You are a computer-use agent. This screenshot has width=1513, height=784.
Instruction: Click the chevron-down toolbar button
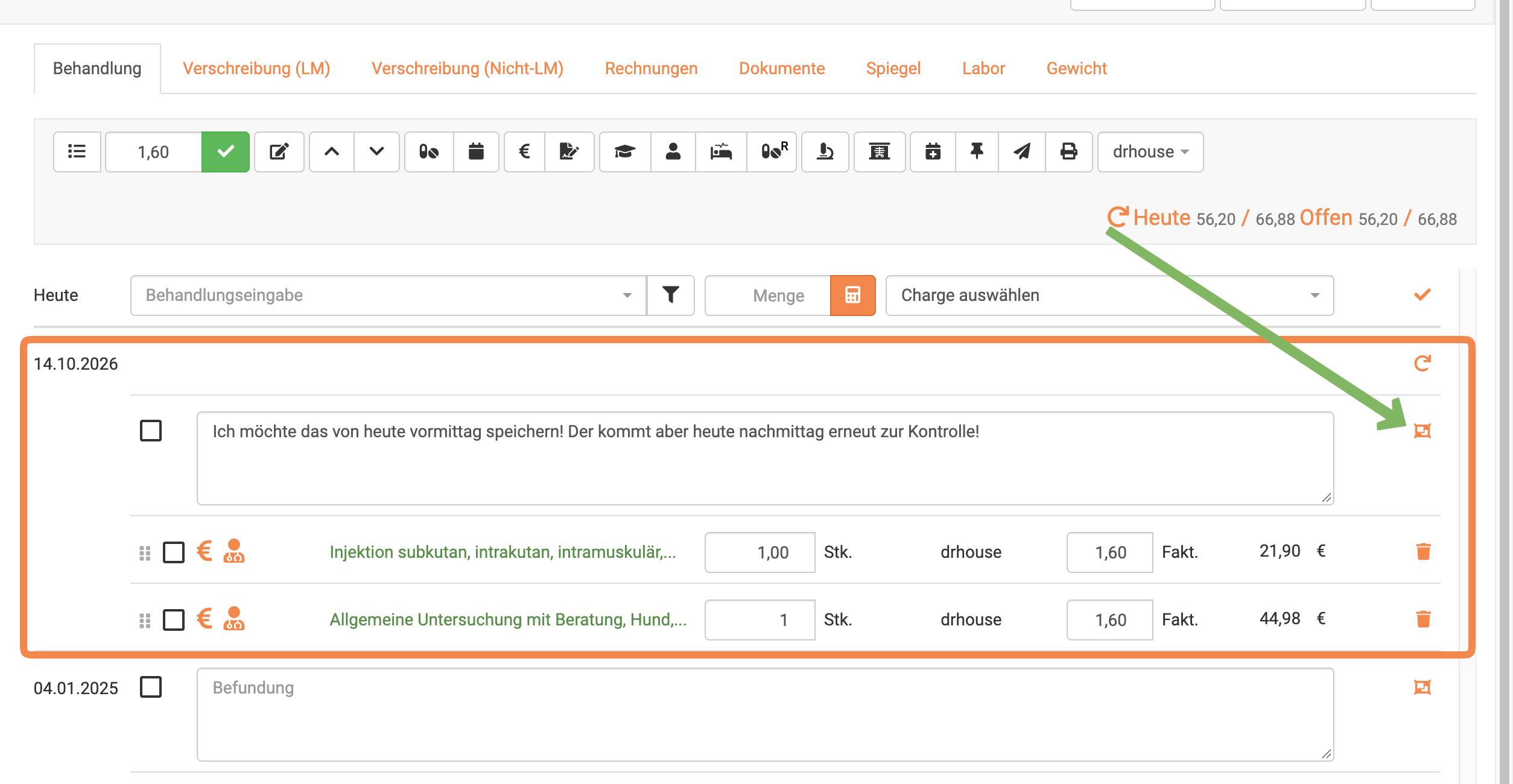click(376, 151)
